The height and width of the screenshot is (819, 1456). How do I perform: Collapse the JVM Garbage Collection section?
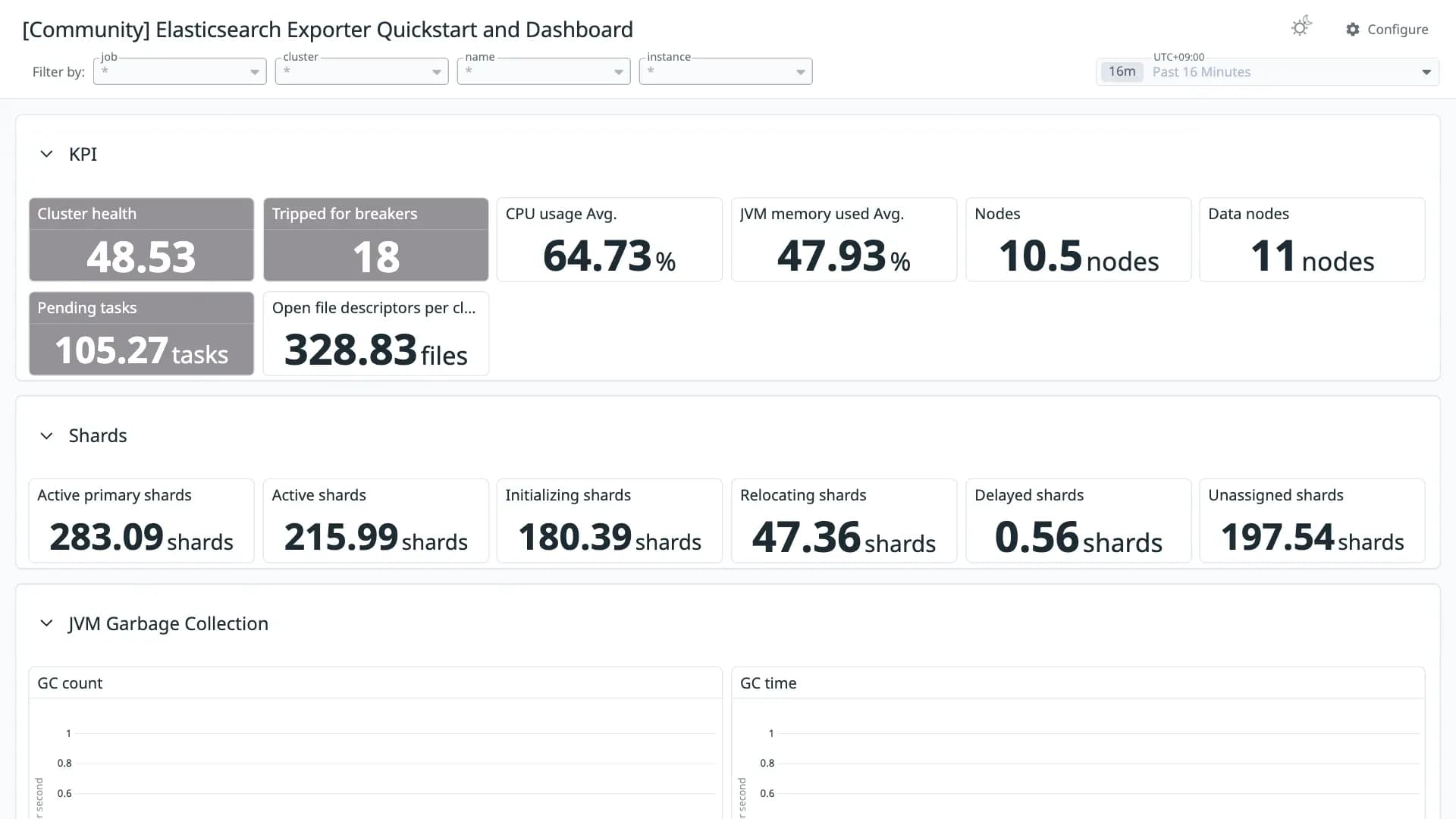point(46,623)
